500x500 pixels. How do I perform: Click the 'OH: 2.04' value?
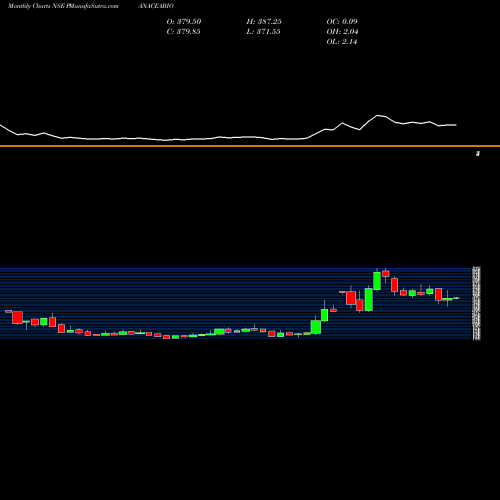tap(342, 31)
